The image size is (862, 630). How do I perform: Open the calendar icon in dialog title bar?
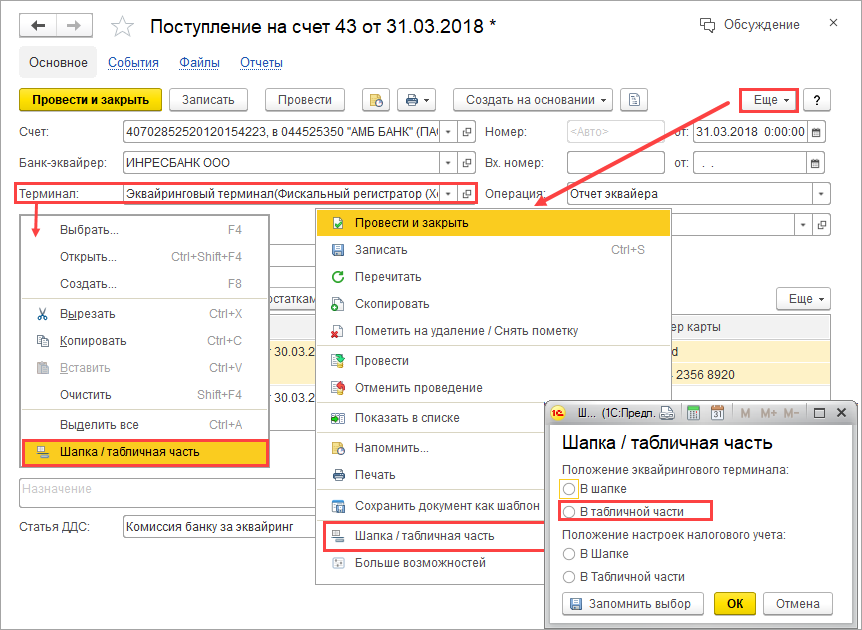(x=717, y=413)
